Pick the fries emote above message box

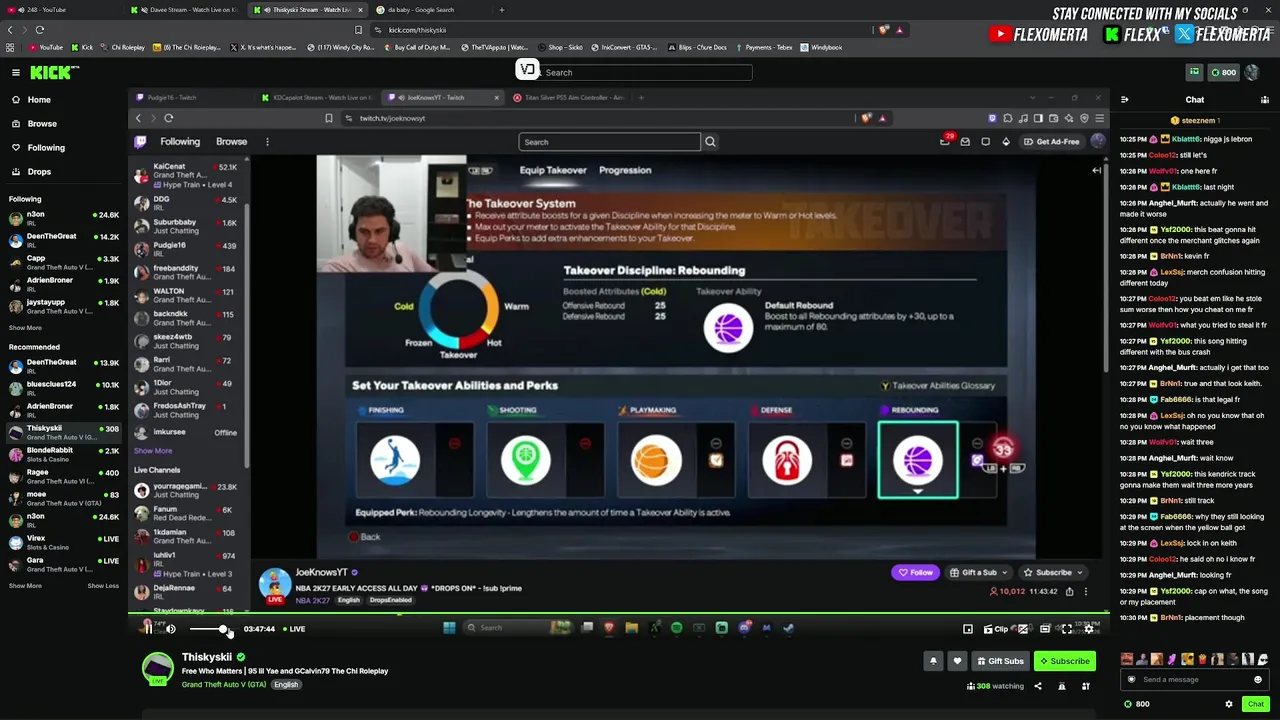1203,659
